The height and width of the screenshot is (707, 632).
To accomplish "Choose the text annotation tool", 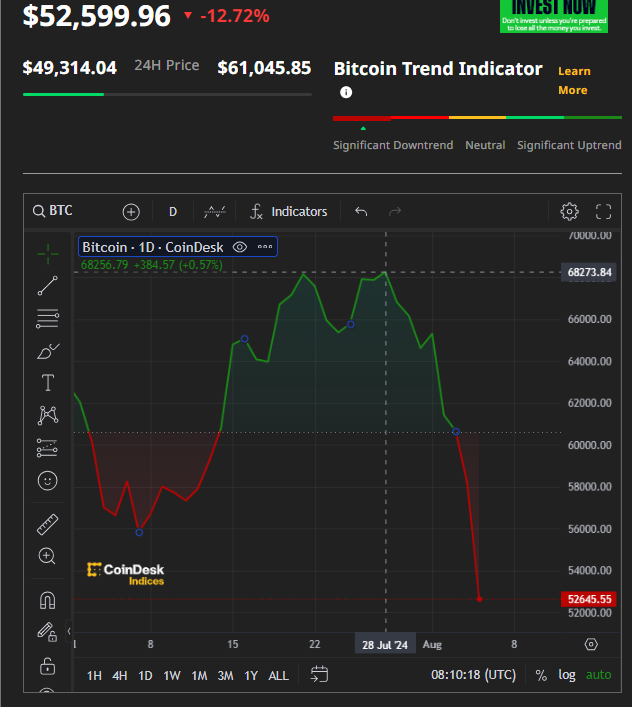I will (x=47, y=382).
